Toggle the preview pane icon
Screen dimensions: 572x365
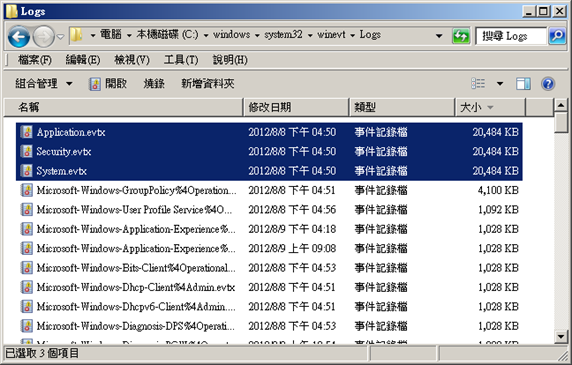tap(523, 84)
